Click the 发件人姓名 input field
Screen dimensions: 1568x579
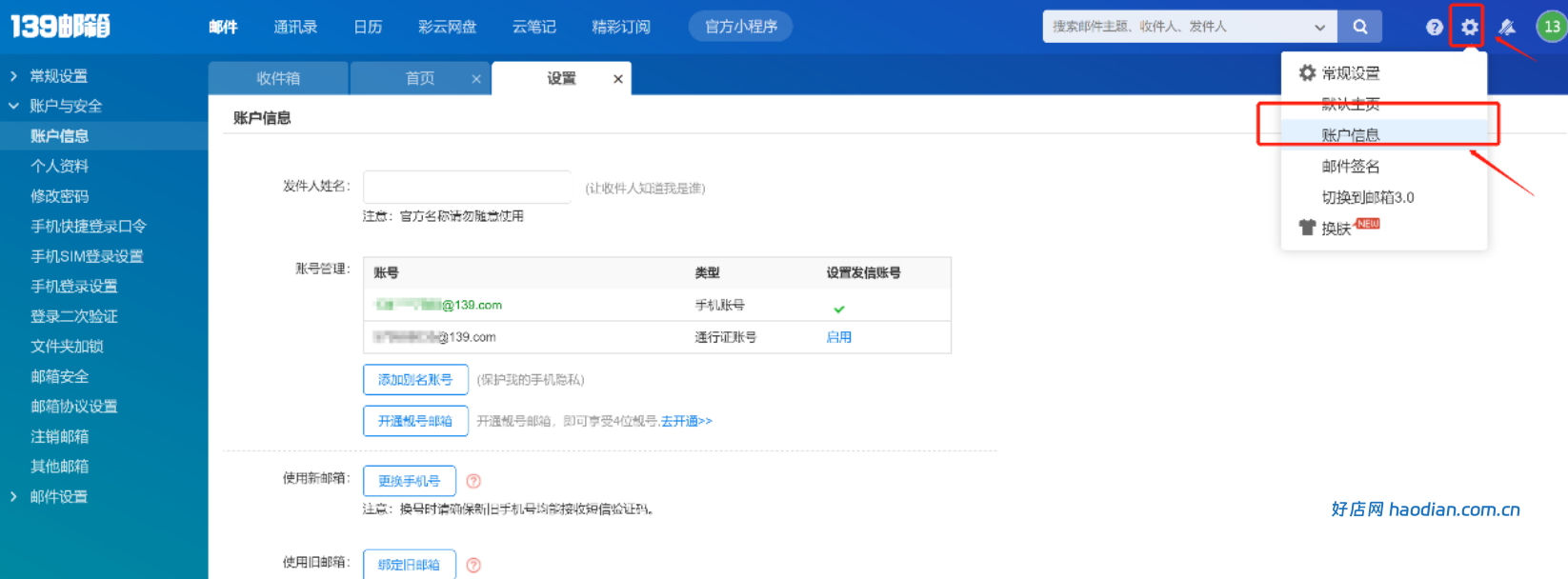467,187
